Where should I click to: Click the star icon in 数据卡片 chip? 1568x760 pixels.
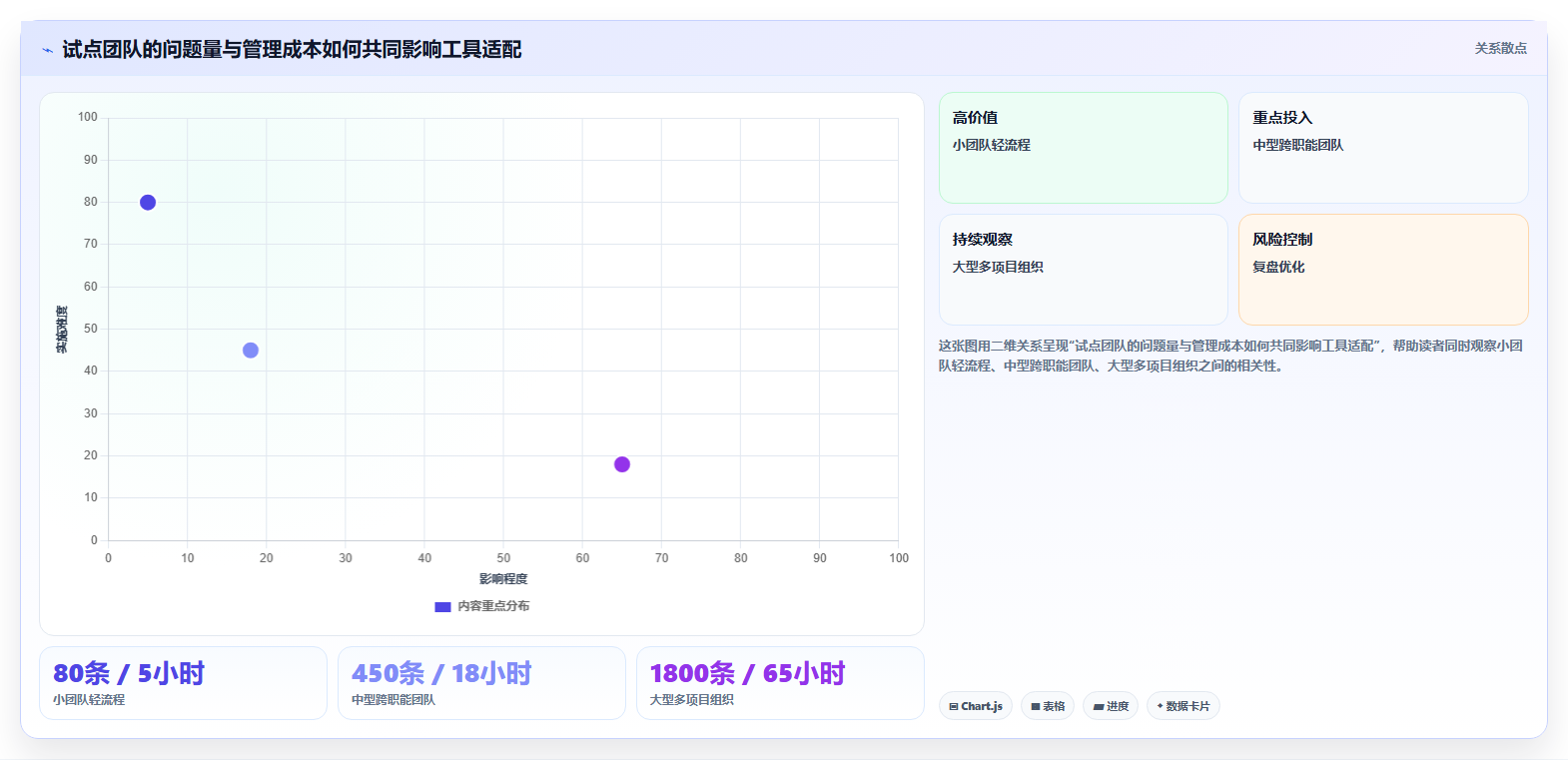(x=1160, y=706)
